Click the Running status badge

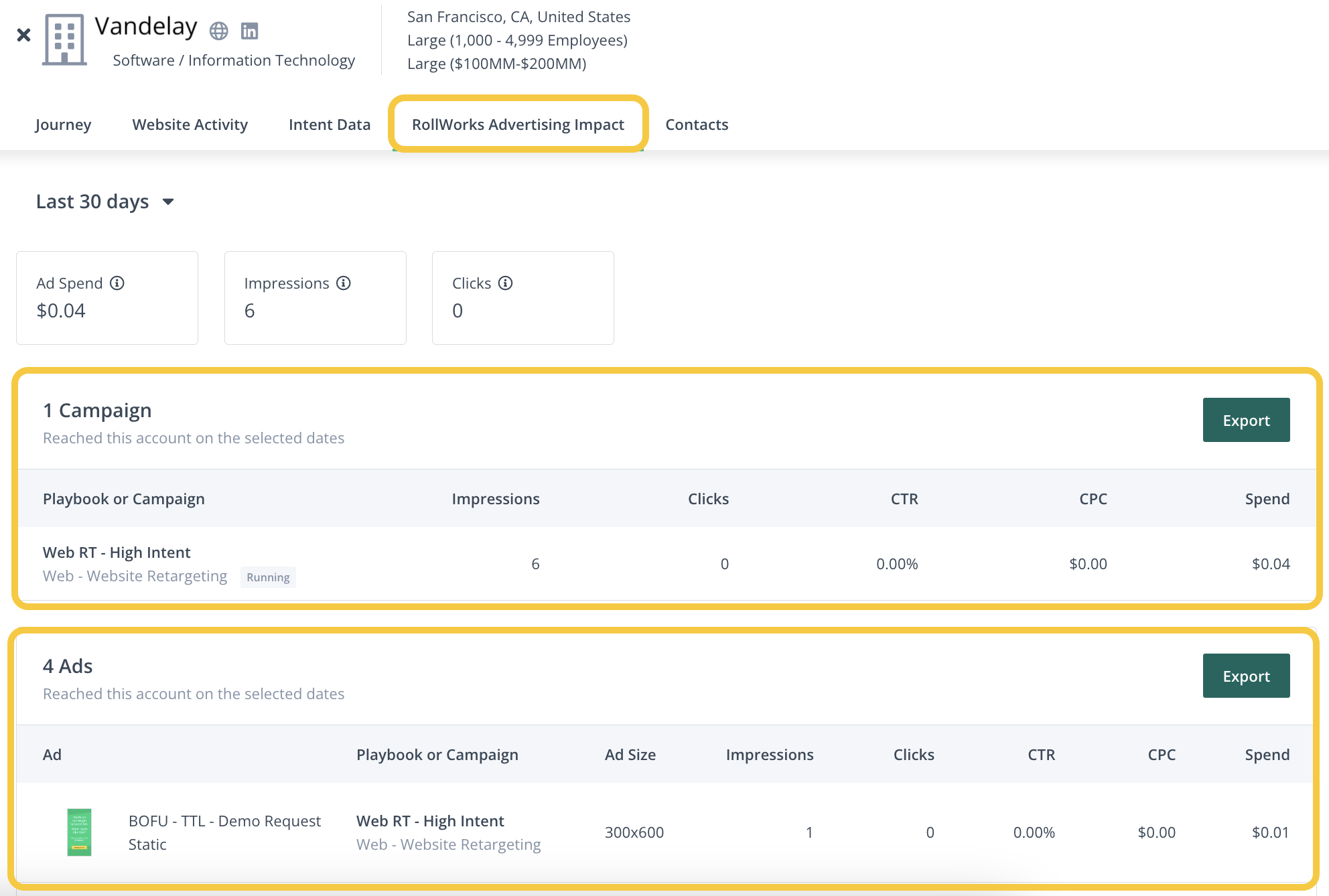click(x=268, y=577)
